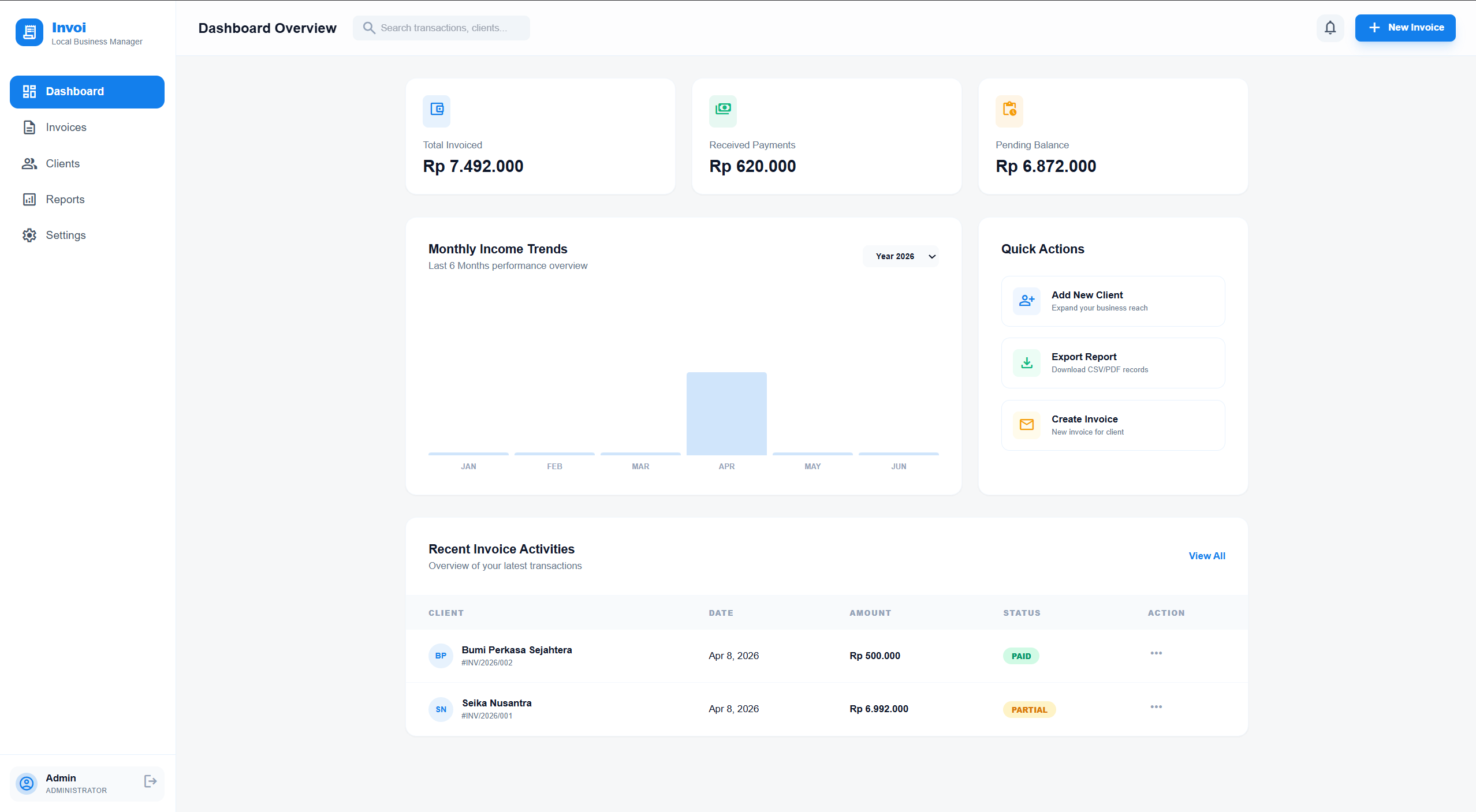1476x812 pixels.
Task: Open the Year 2026 dropdown
Action: [x=900, y=256]
